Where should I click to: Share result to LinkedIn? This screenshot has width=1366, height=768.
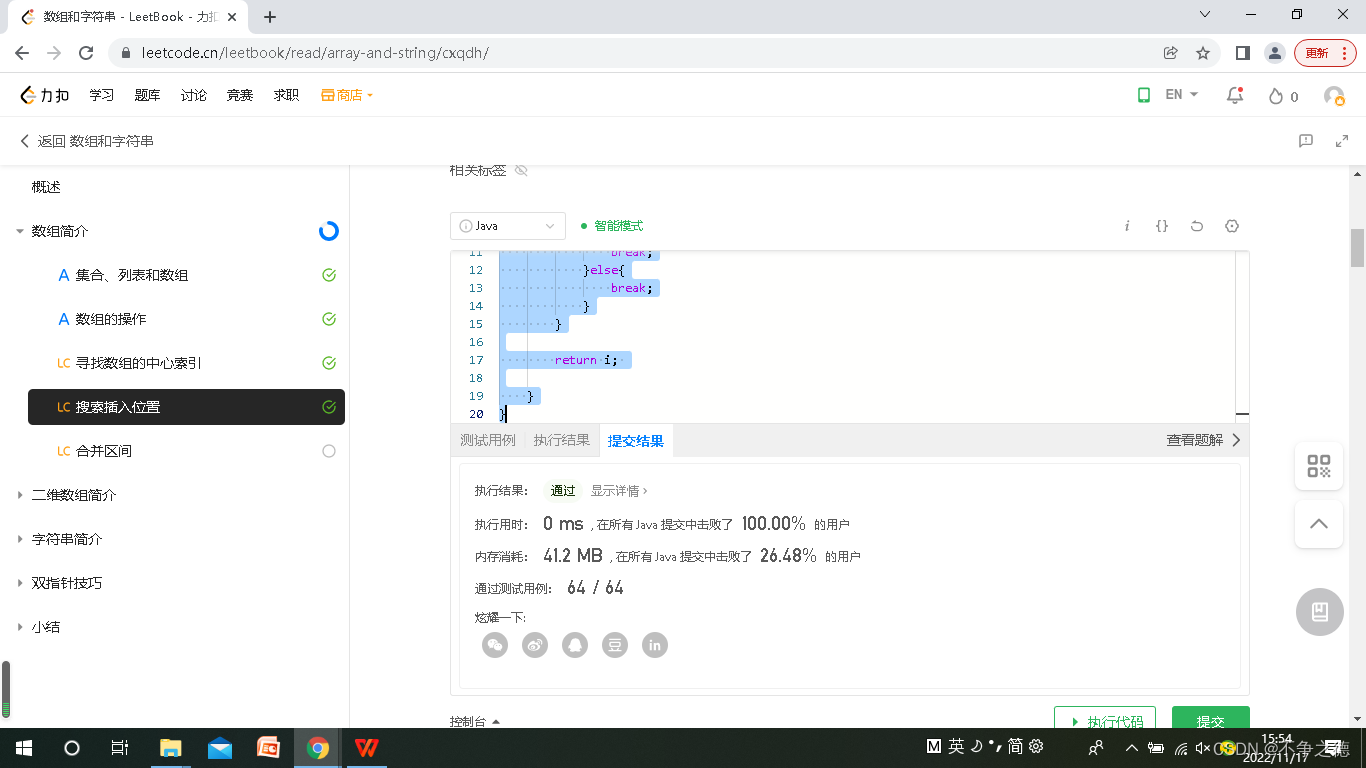point(655,645)
